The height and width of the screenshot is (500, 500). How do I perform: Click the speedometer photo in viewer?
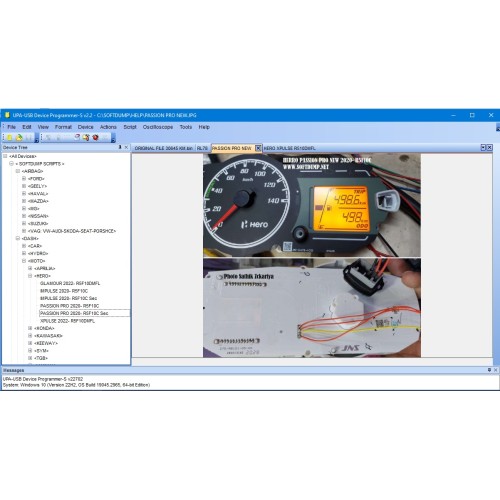312,205
